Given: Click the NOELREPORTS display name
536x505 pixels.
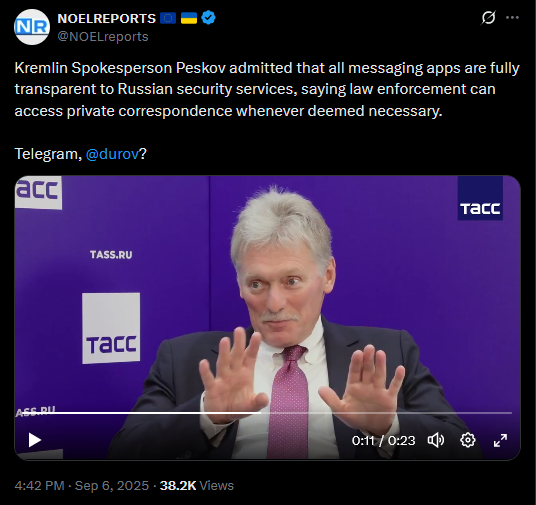Looking at the screenshot, I should click(107, 18).
